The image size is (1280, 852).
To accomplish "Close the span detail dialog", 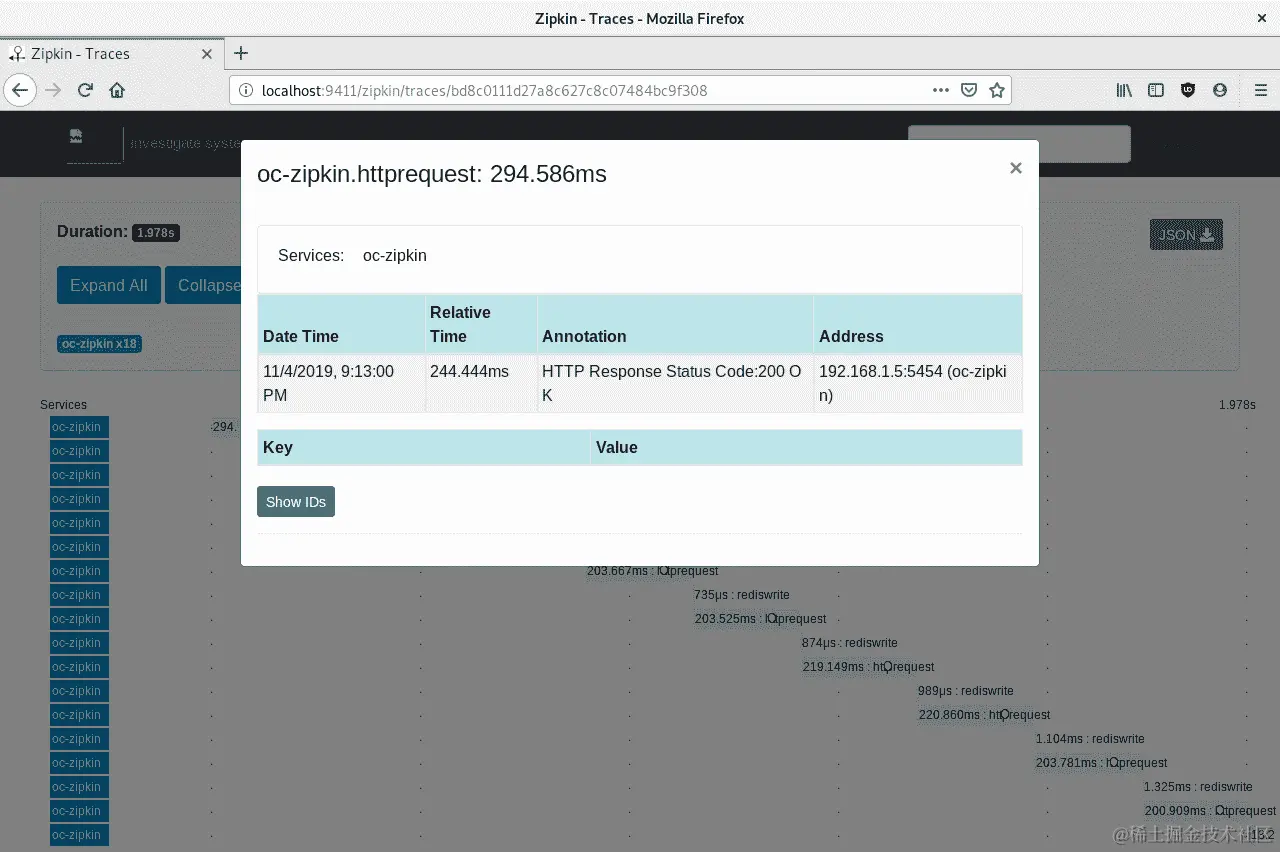I will (1016, 168).
